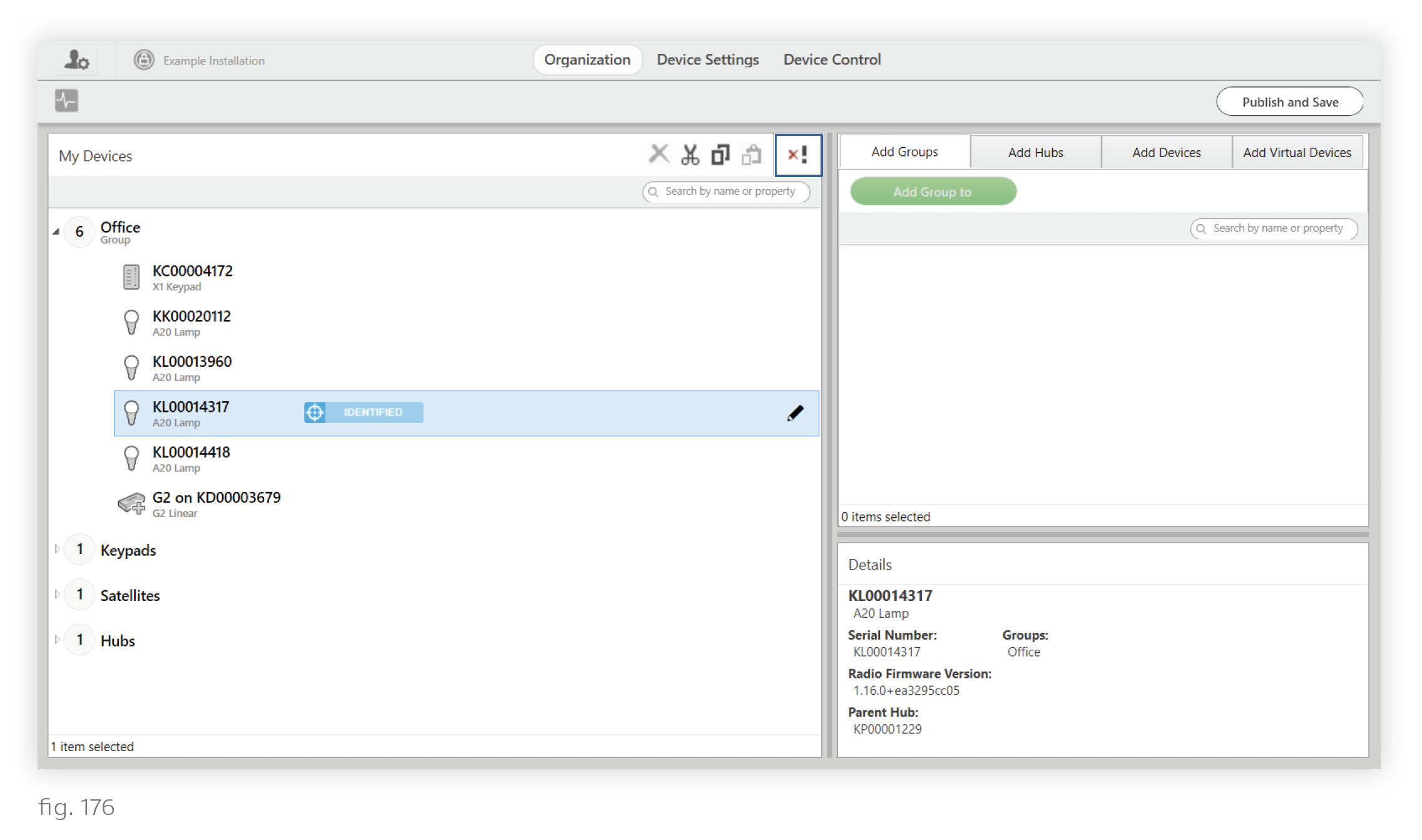Select the KL00014418 A20 Lamp row
Viewport: 1422px width, 840px height.
coord(466,459)
